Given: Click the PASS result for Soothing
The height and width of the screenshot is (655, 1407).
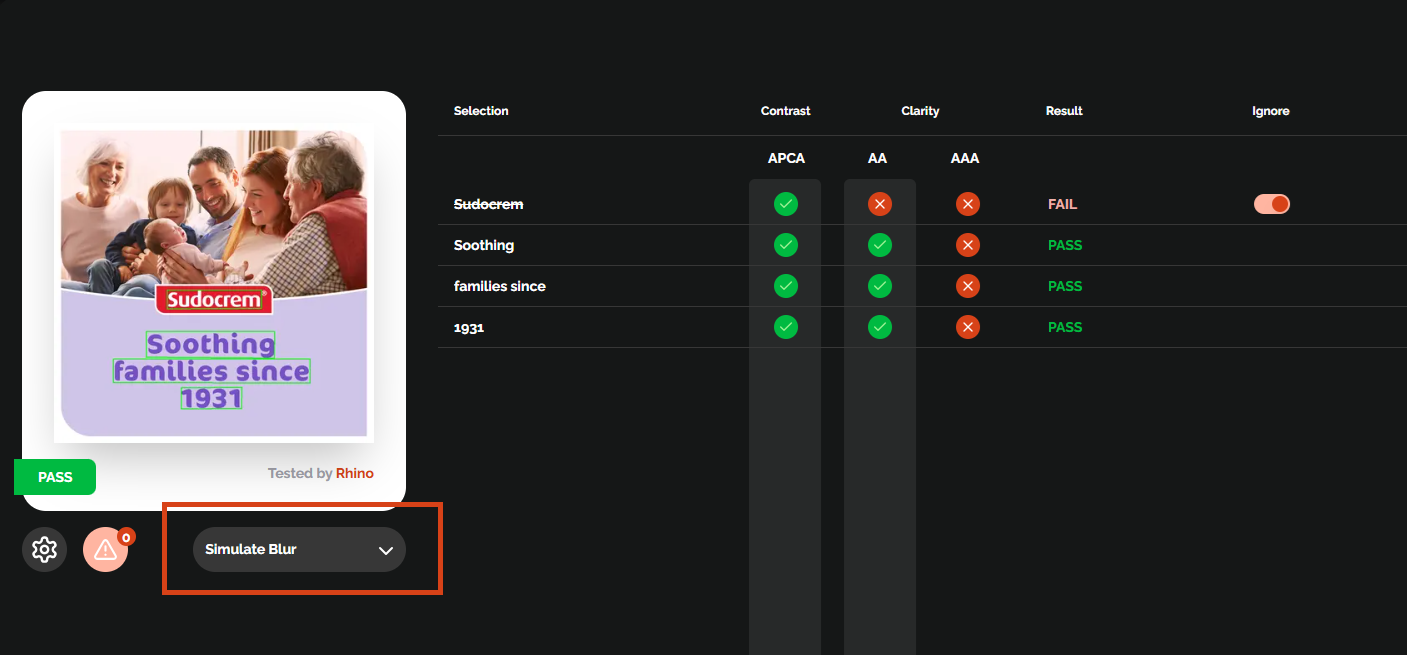Looking at the screenshot, I should point(1065,245).
